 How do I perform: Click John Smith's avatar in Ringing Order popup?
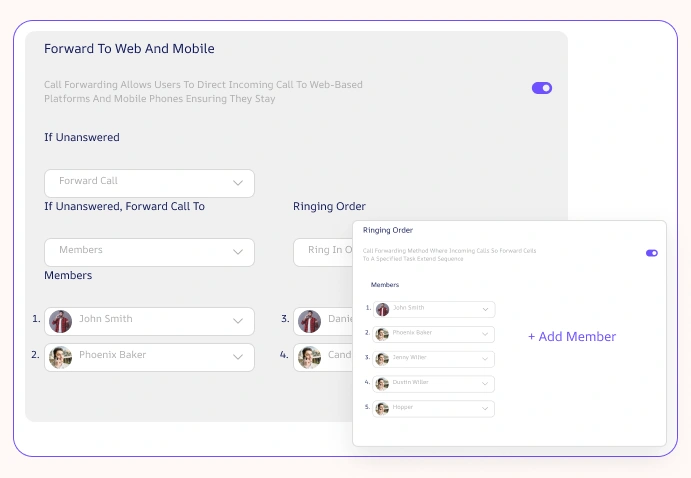tap(382, 309)
